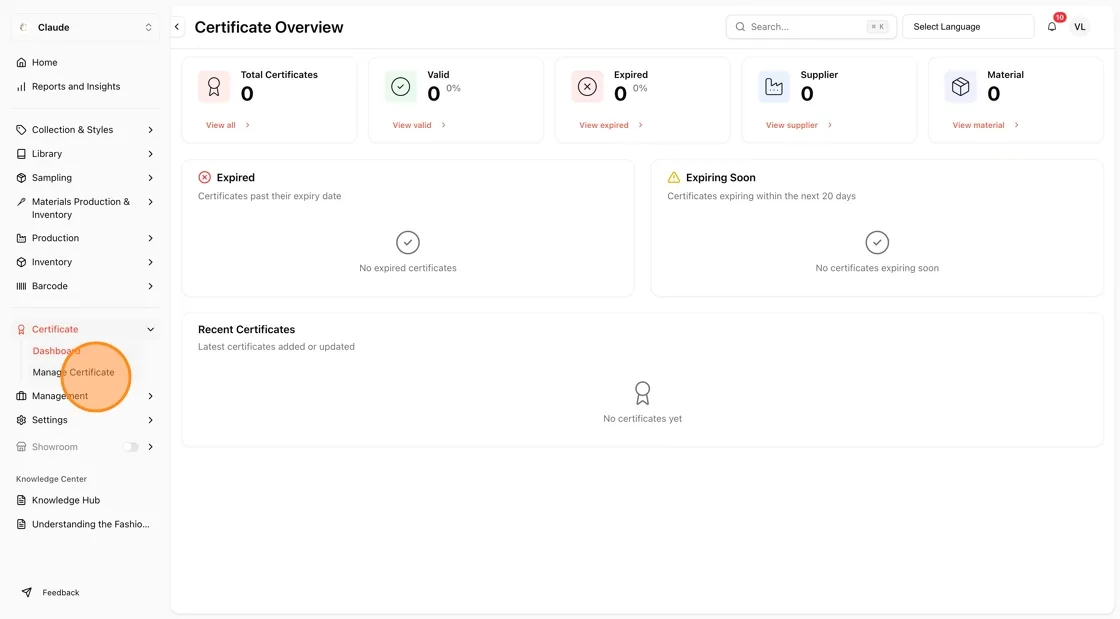Click the Certificate Overview page title

(x=269, y=27)
